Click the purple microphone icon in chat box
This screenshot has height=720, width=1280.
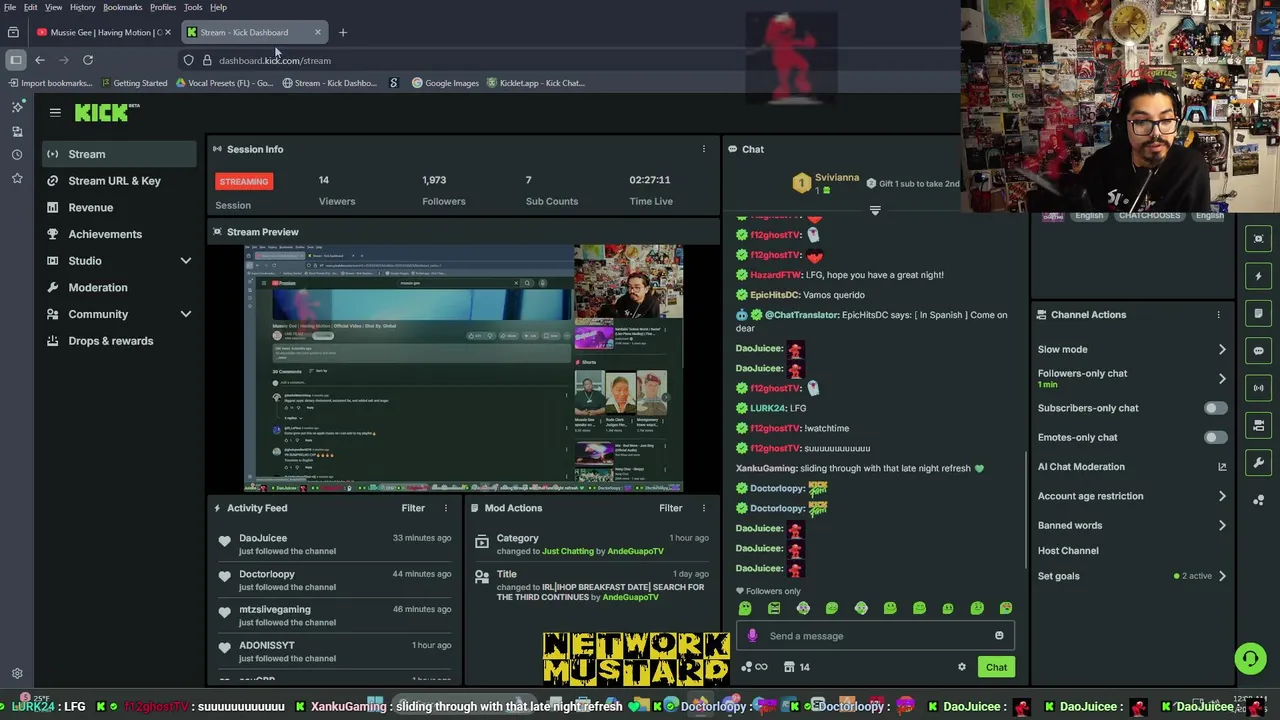(x=752, y=636)
